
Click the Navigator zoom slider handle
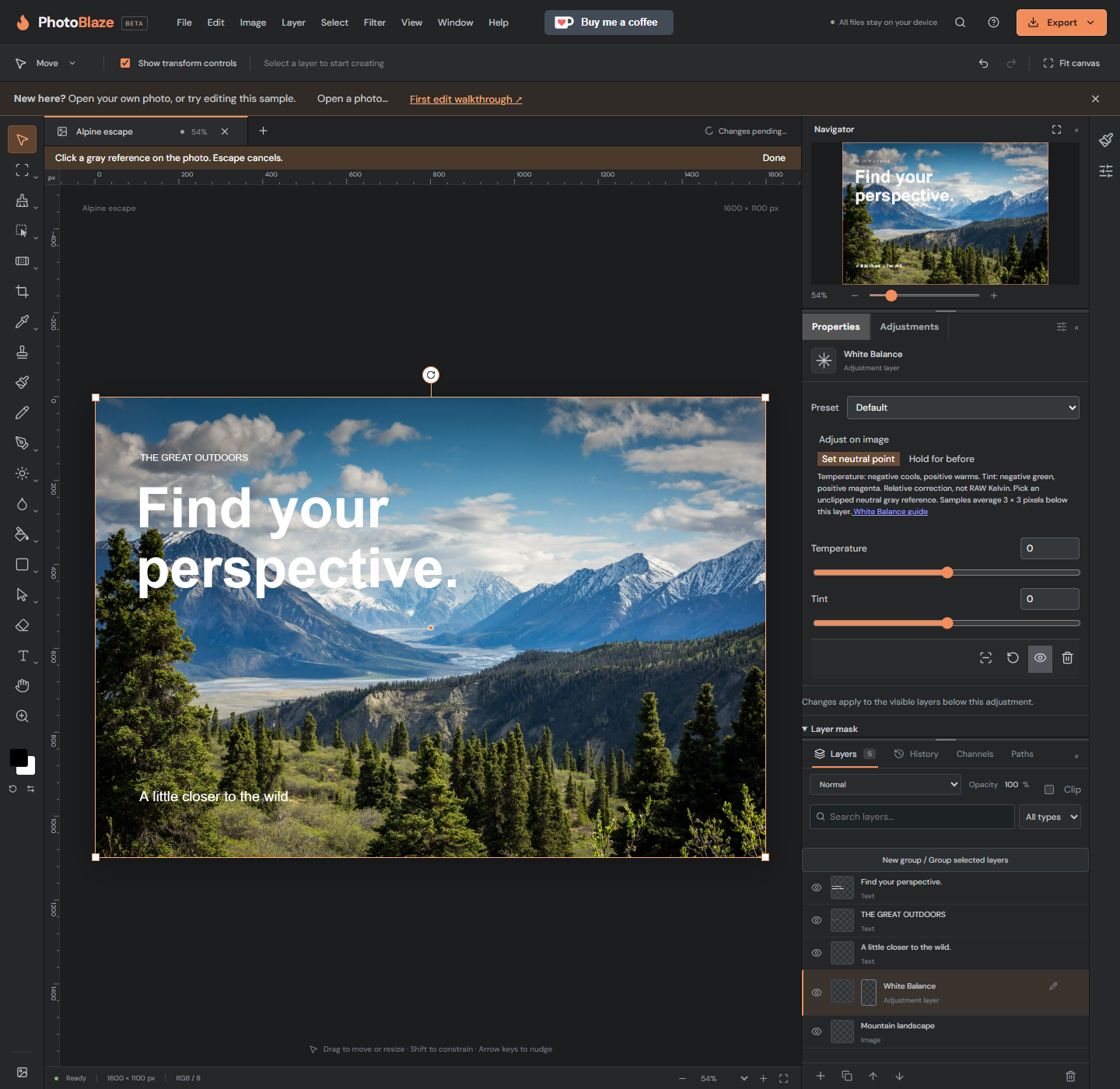point(891,296)
